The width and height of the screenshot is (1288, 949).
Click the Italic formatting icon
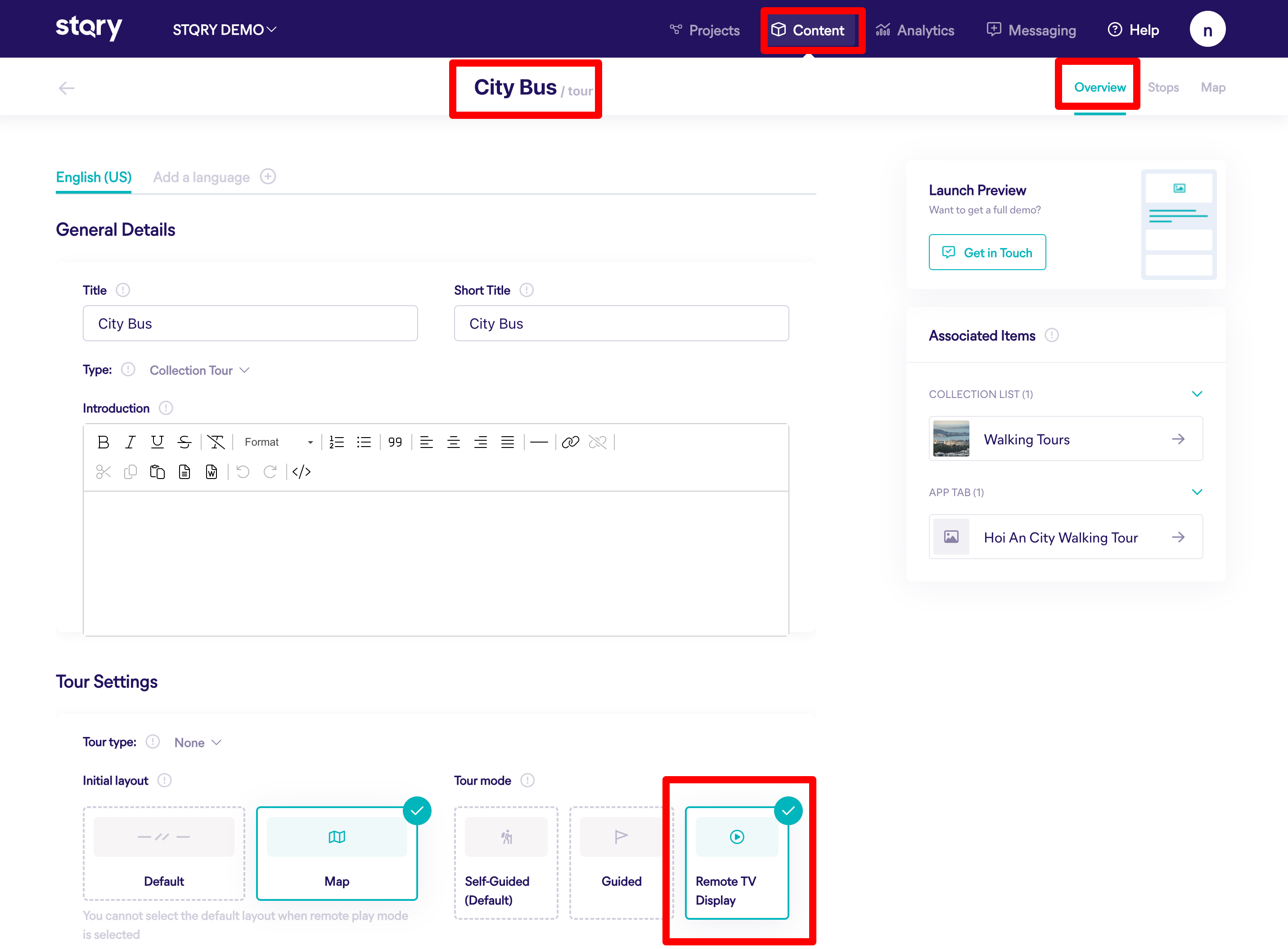[131, 442]
